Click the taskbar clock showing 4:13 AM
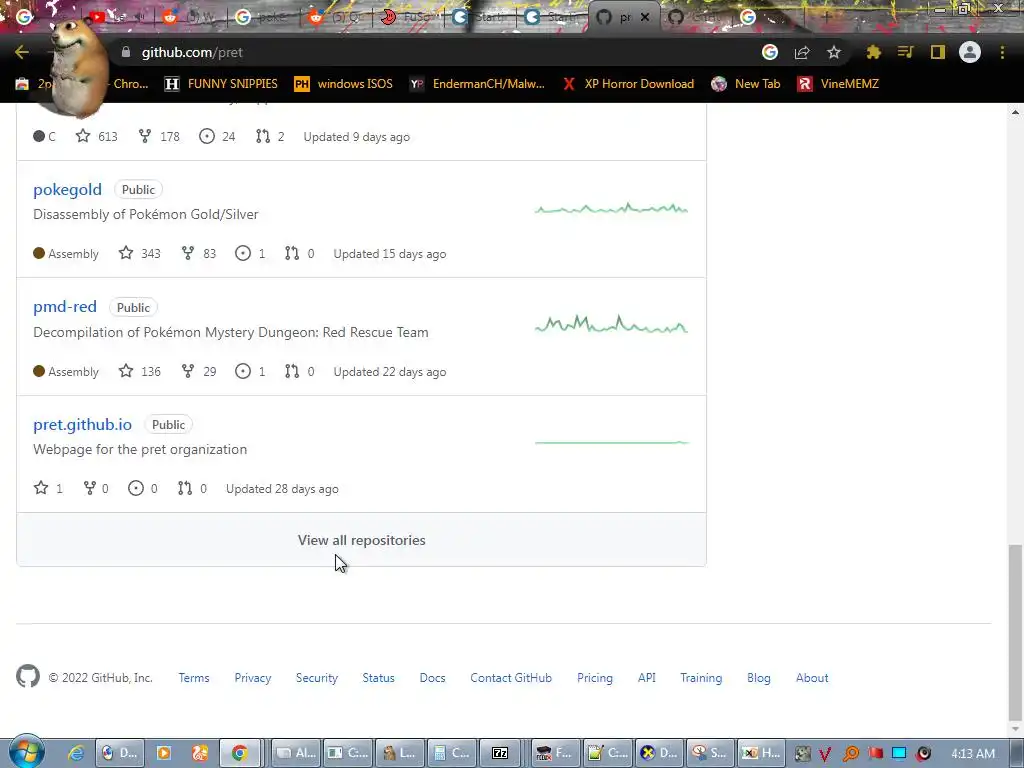The image size is (1024, 768). point(973,754)
